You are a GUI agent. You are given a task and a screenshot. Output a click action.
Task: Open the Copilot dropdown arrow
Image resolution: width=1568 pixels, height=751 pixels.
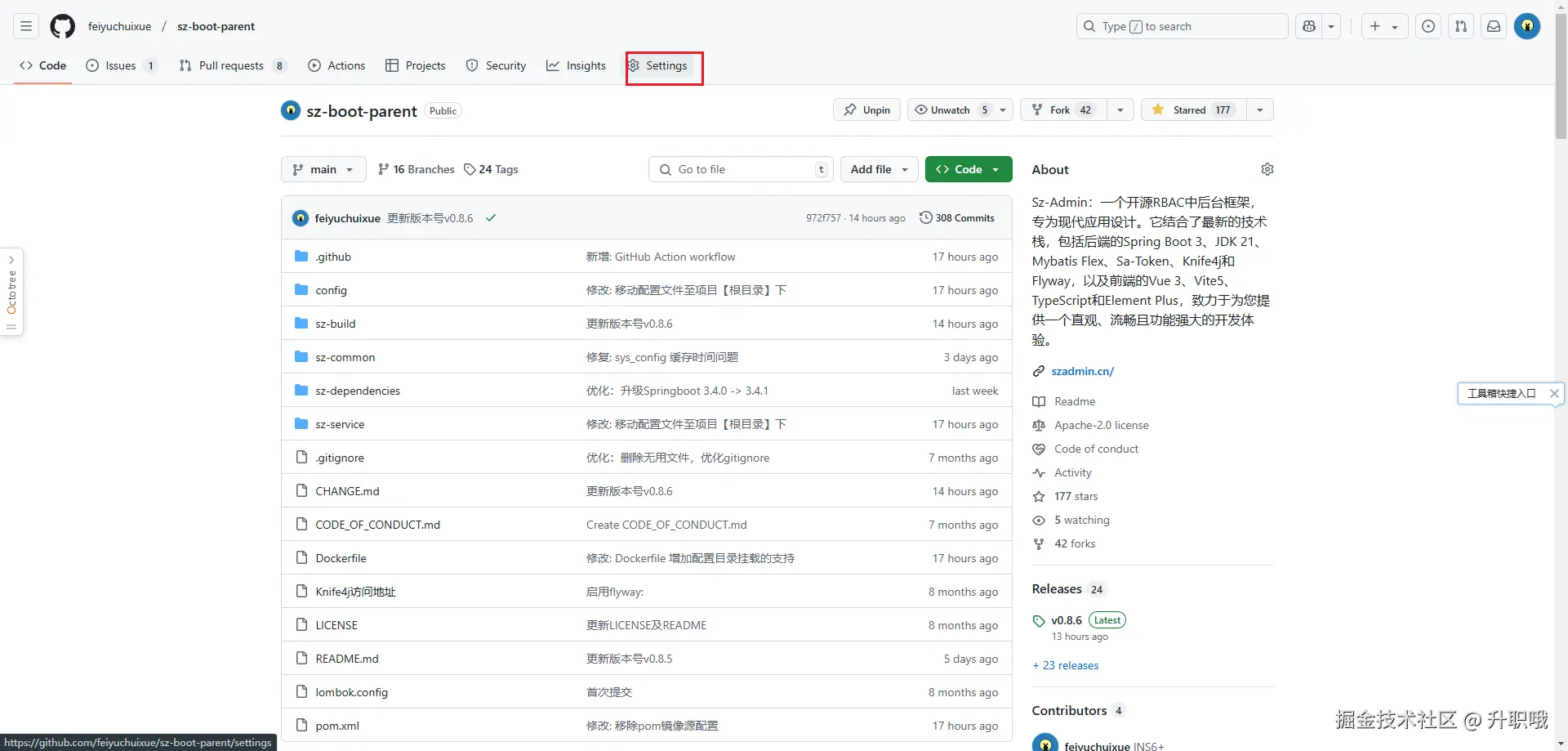(1331, 26)
